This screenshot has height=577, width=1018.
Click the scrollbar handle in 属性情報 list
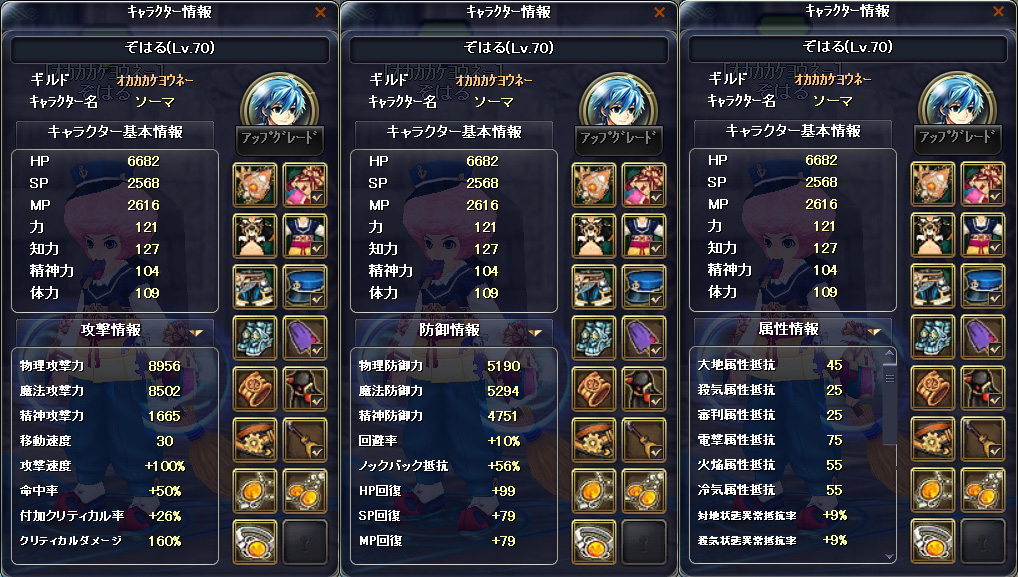[890, 378]
